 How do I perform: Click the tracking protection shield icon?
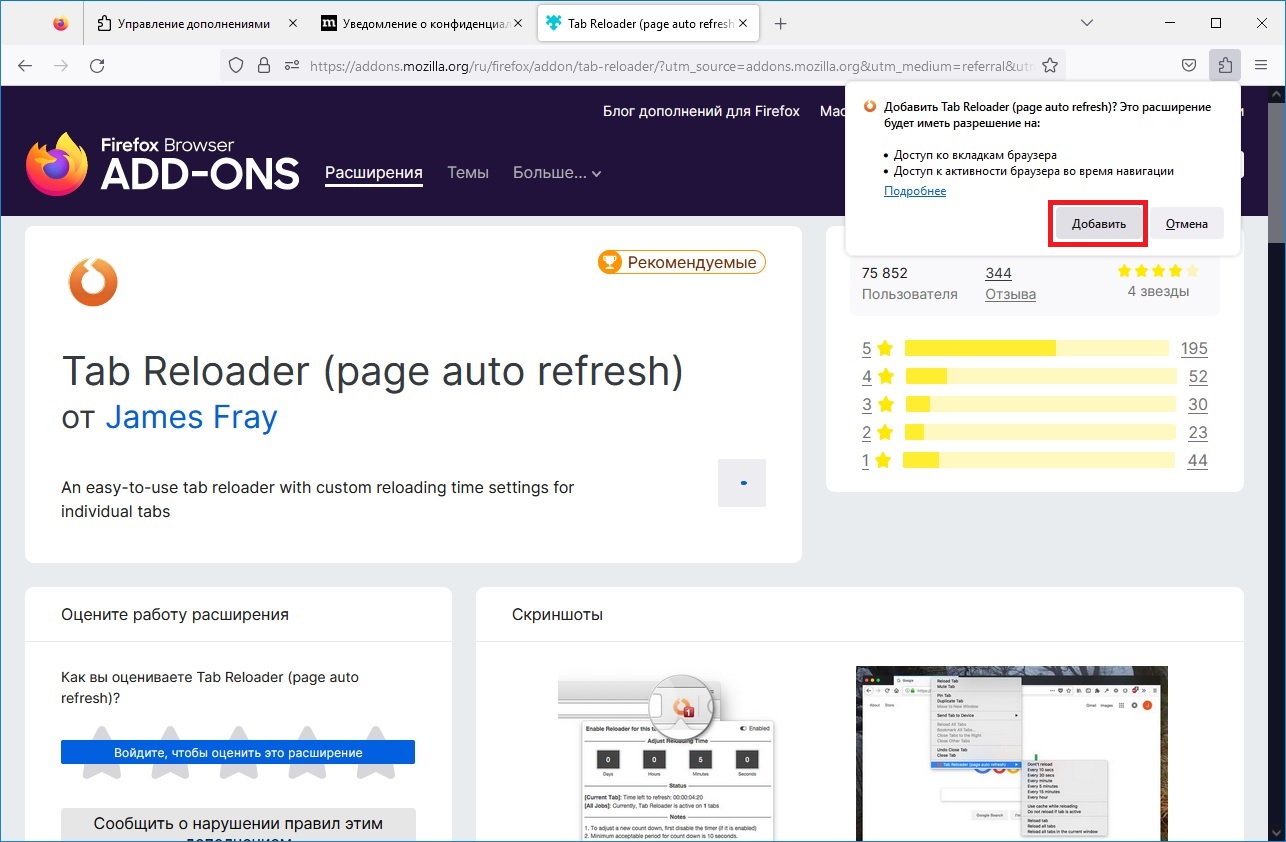coord(237,66)
